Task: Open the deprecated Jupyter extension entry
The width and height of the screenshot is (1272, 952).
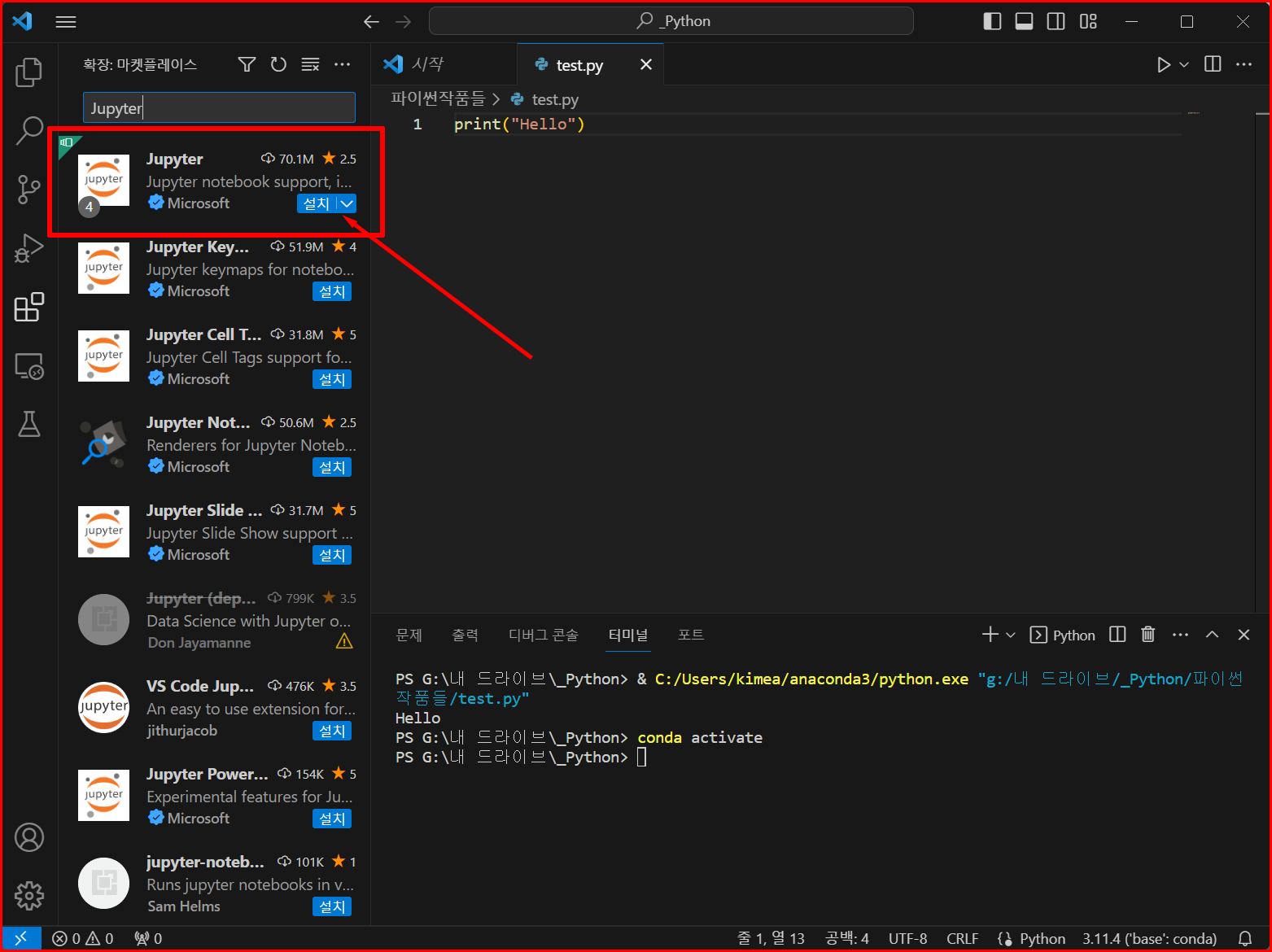Action: pos(216,620)
